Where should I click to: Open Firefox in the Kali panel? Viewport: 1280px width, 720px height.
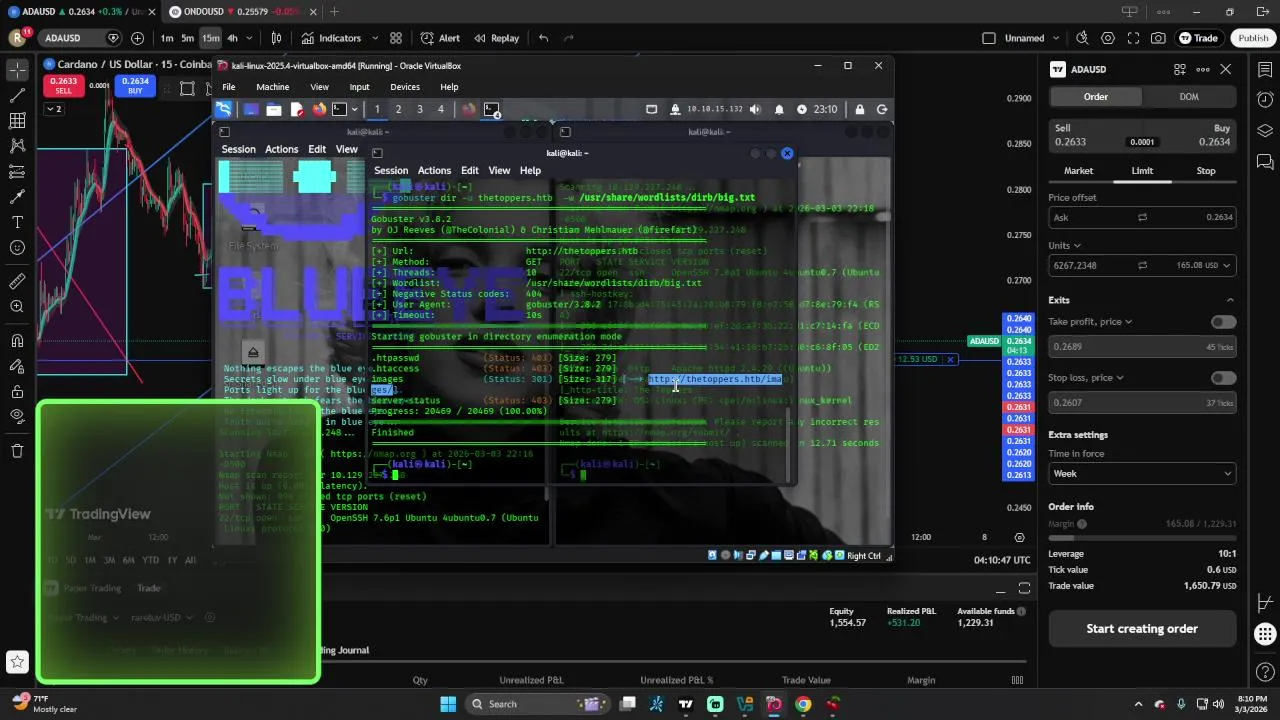pos(319,109)
